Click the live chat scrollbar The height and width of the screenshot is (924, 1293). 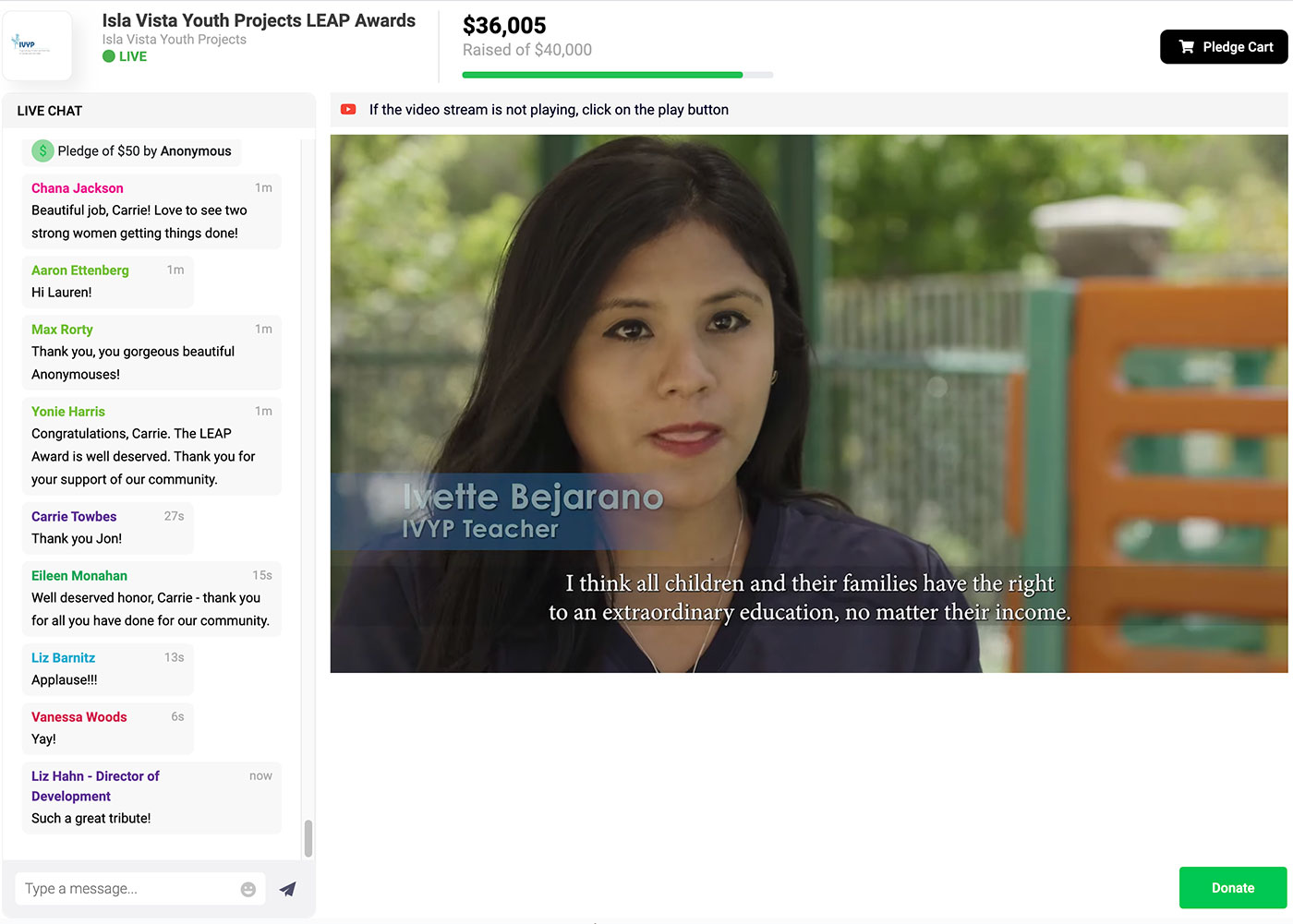[x=308, y=838]
